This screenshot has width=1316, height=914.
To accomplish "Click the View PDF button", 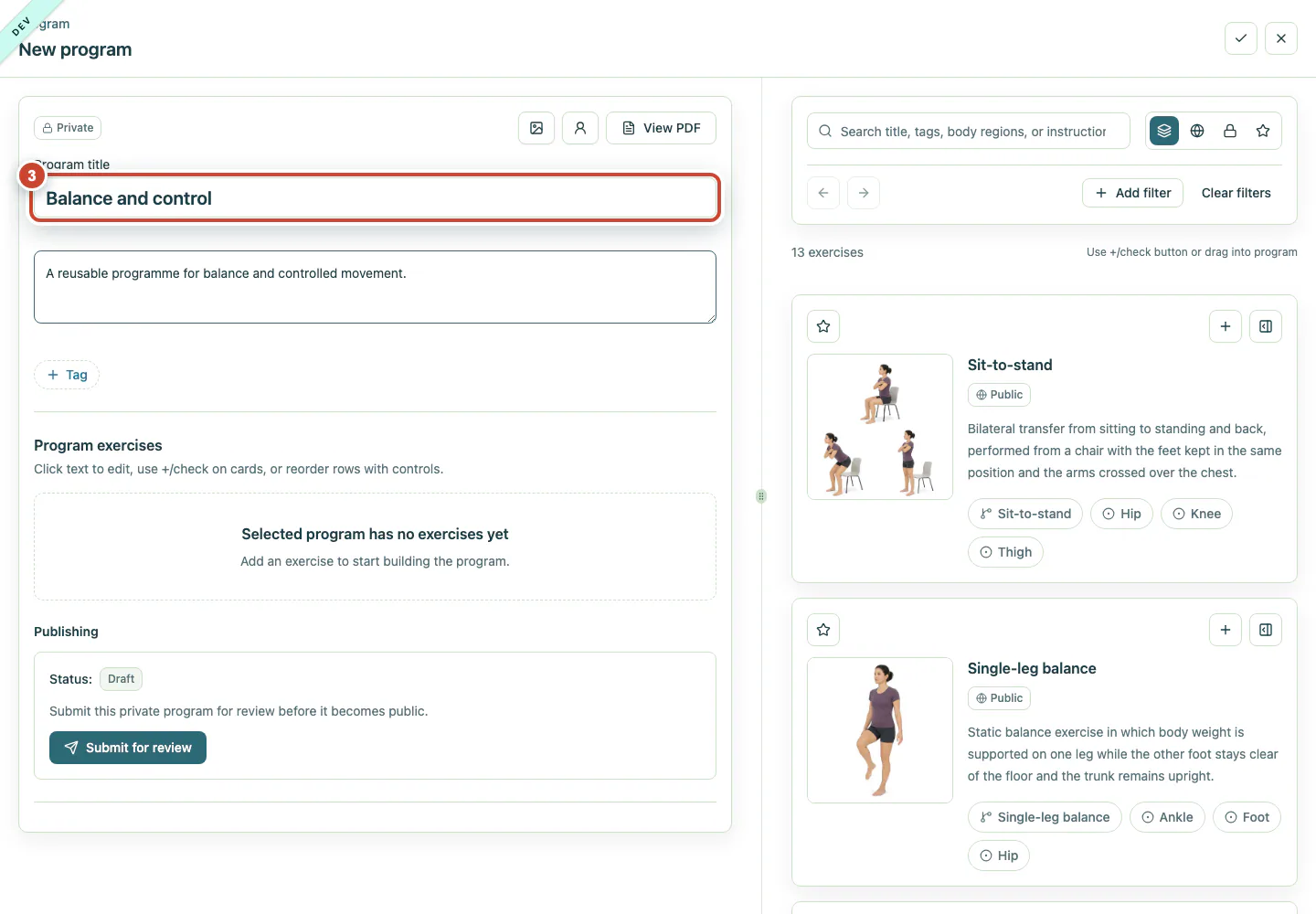I will click(x=661, y=128).
